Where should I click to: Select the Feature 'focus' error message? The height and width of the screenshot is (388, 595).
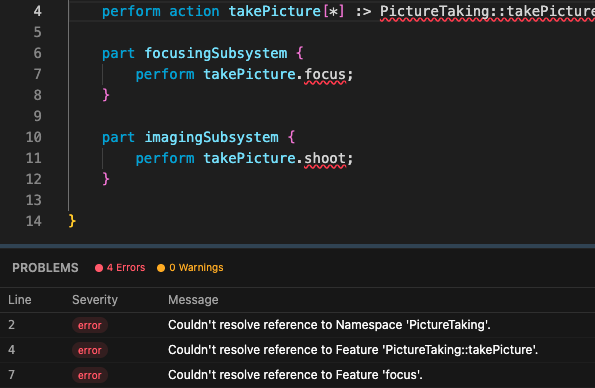[x=295, y=375]
